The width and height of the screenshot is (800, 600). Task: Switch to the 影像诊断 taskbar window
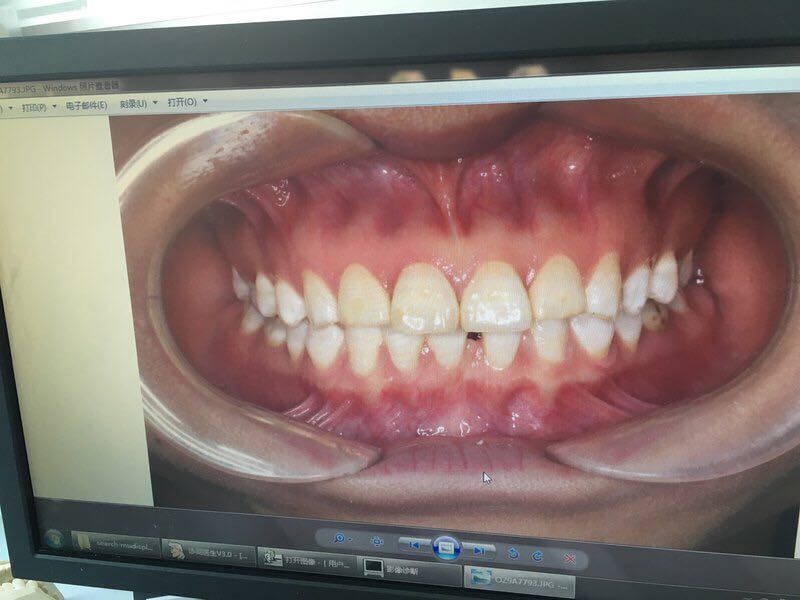tap(410, 569)
